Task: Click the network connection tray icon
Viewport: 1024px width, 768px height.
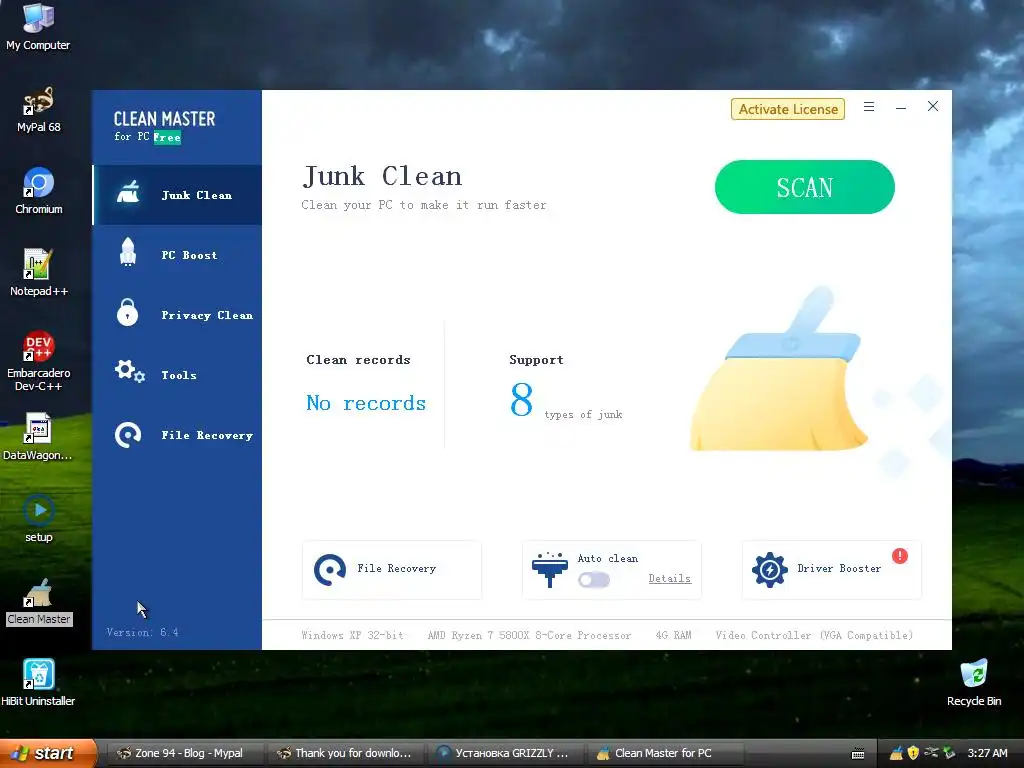Action: (x=931, y=753)
